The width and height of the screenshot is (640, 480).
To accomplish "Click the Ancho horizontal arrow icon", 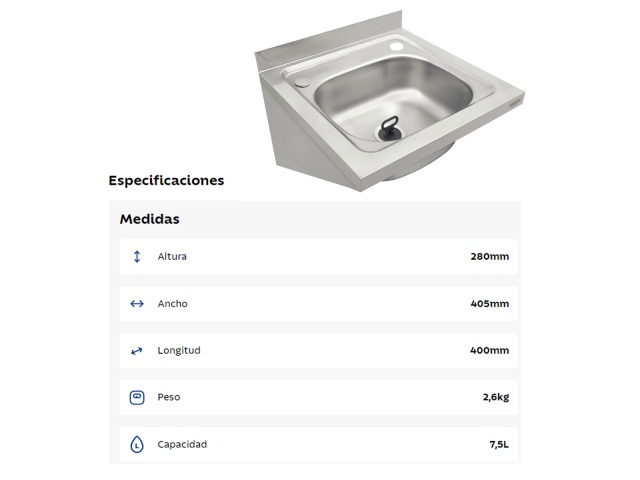I will pyautogui.click(x=137, y=304).
